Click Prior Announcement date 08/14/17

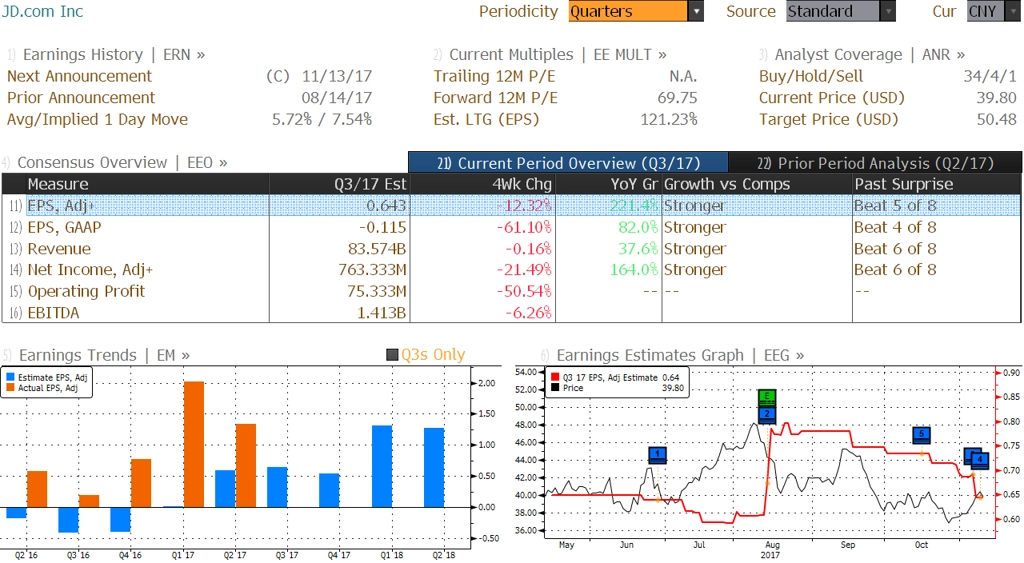click(x=337, y=98)
